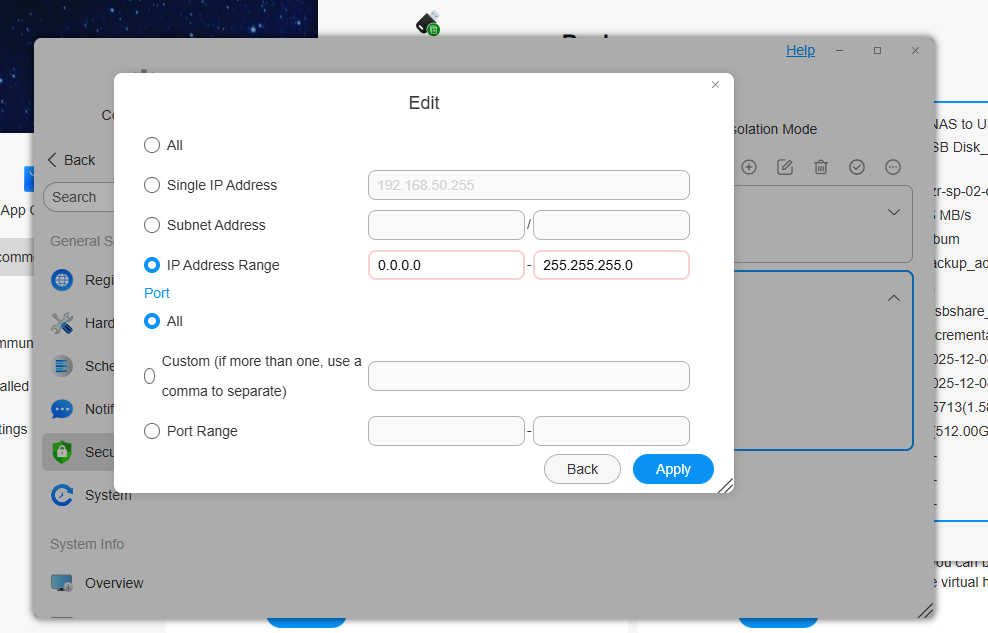Screen dimensions: 988x633
Task: Click the USB drive icon on desktop
Action: [x=428, y=23]
